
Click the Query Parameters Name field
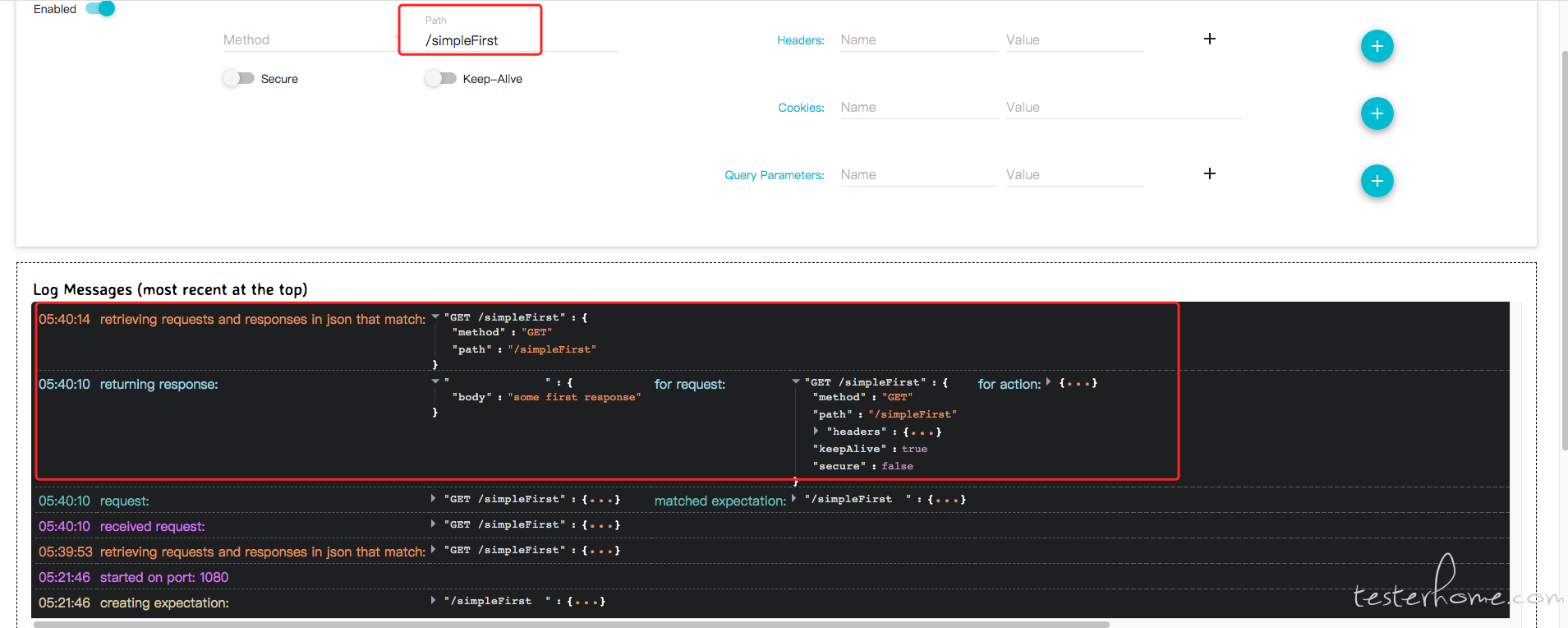coord(918,174)
